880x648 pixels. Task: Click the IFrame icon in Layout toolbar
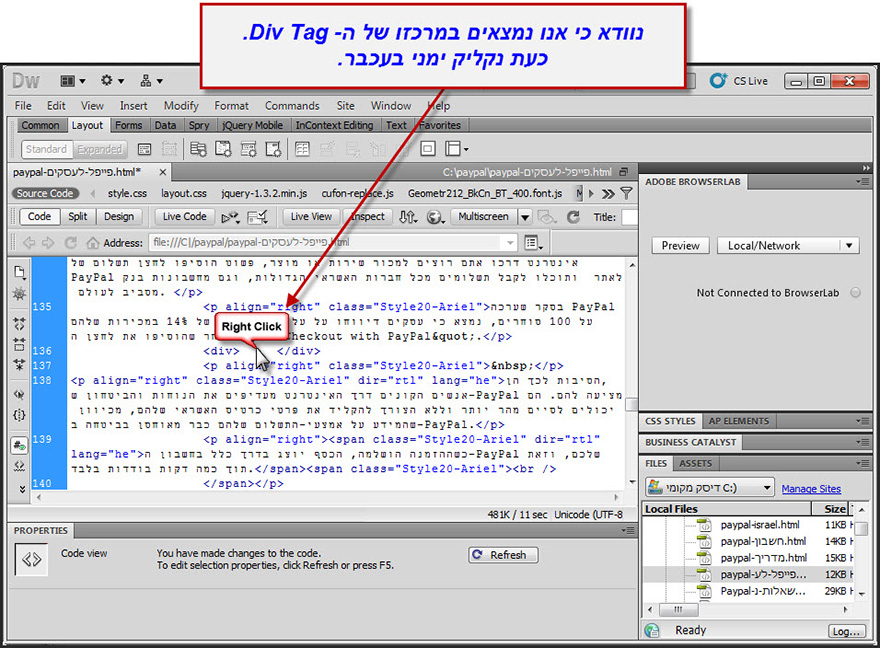pyautogui.click(x=428, y=149)
